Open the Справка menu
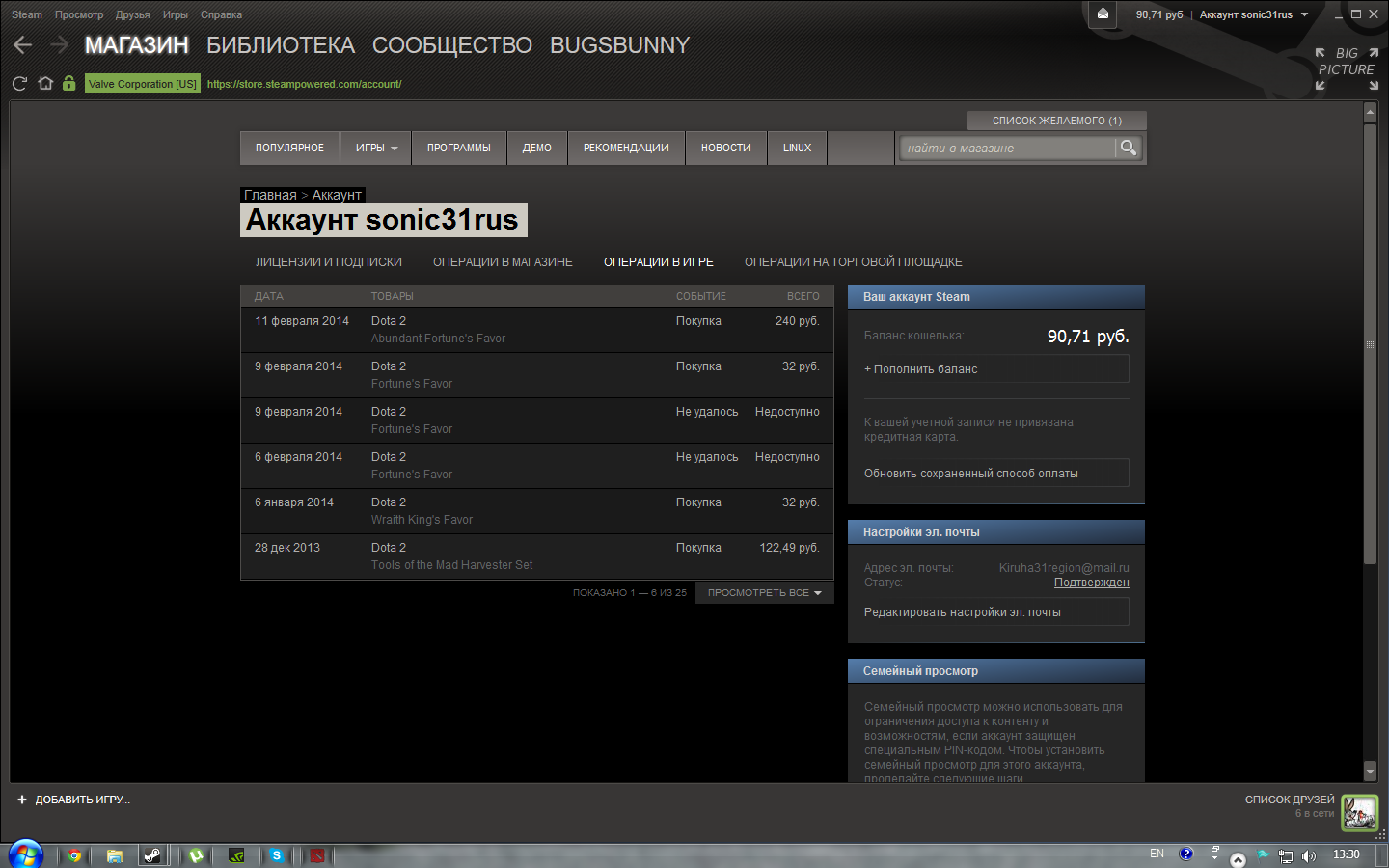The width and height of the screenshot is (1389, 868). click(x=221, y=14)
